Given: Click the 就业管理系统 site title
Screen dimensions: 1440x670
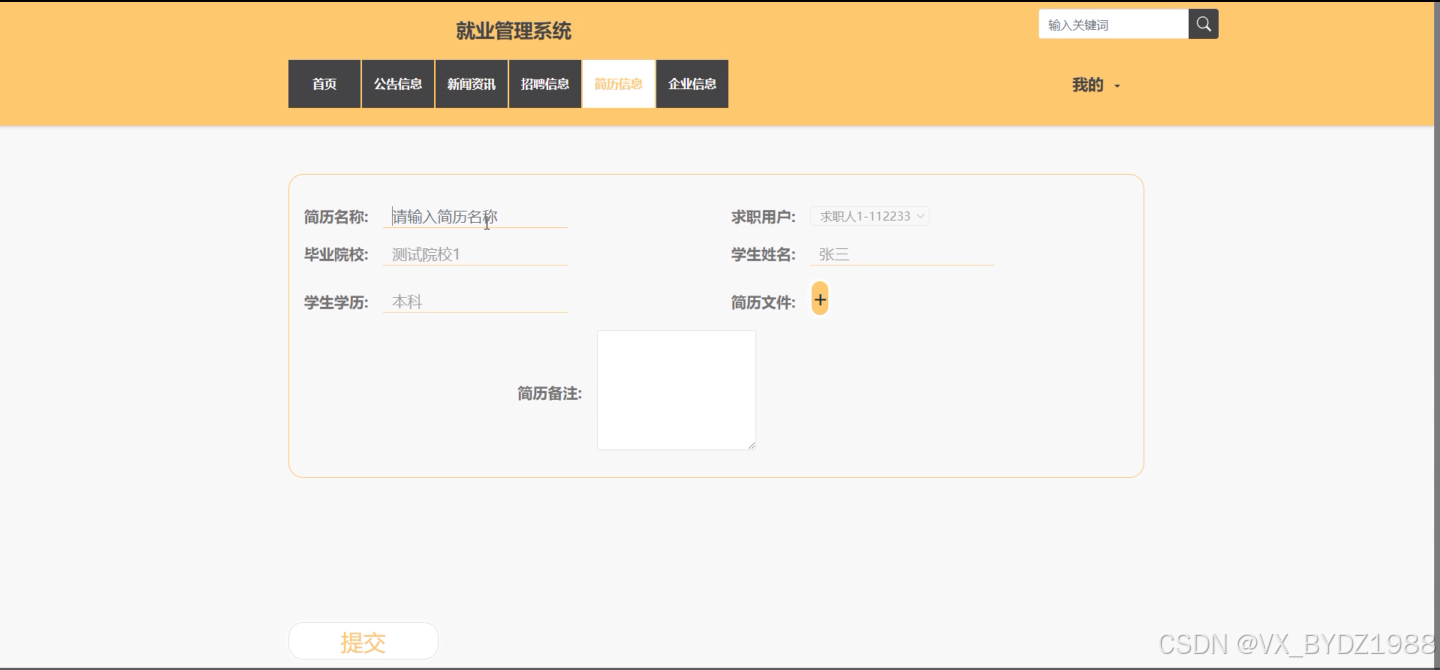Looking at the screenshot, I should coord(514,31).
